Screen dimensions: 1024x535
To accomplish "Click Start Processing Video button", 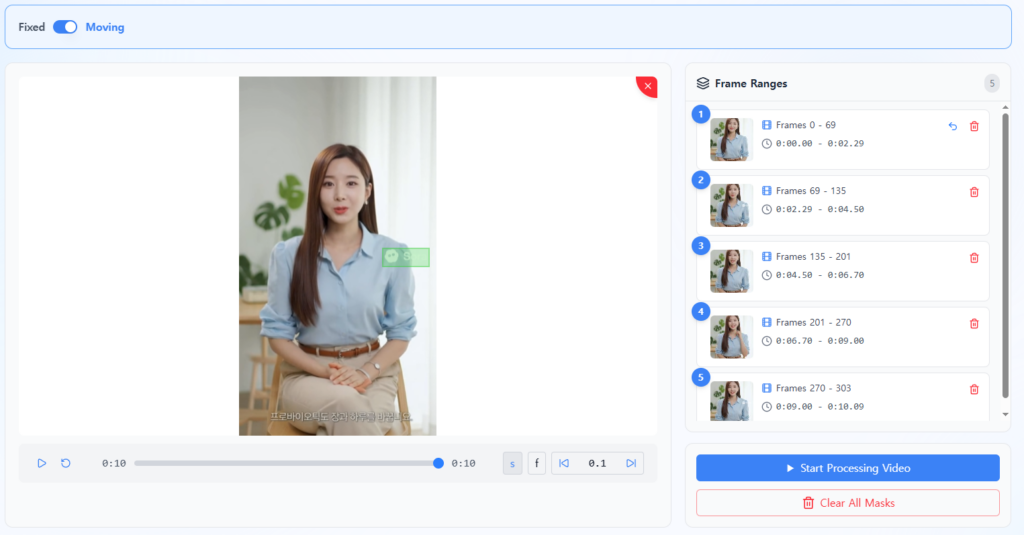I will tap(847, 468).
